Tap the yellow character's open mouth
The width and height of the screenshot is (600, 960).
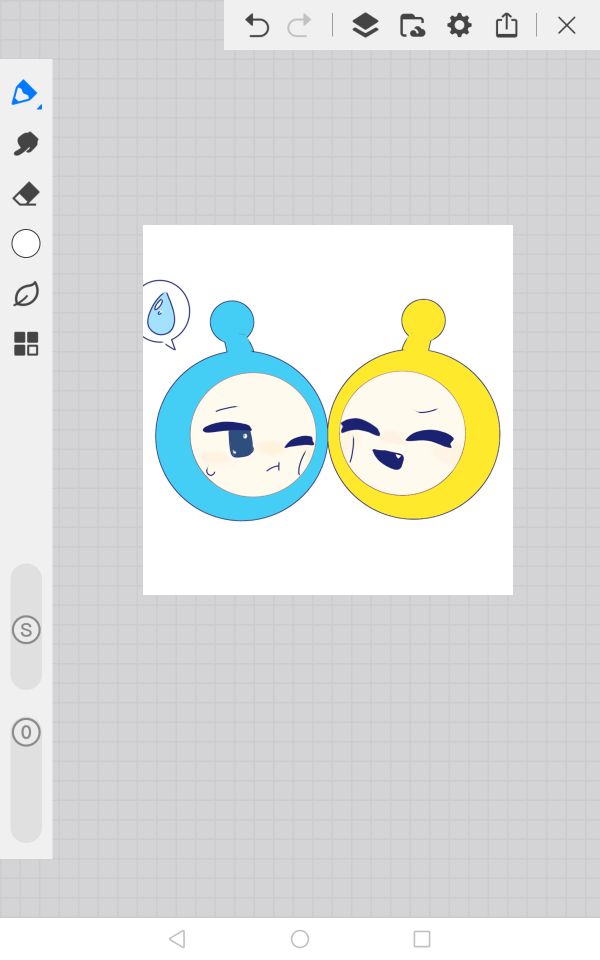click(x=389, y=458)
